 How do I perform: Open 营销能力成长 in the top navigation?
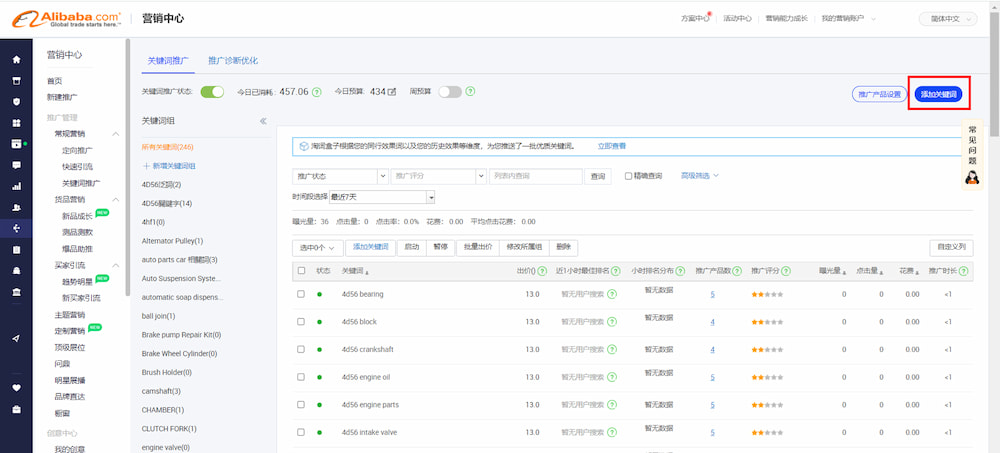(x=786, y=19)
